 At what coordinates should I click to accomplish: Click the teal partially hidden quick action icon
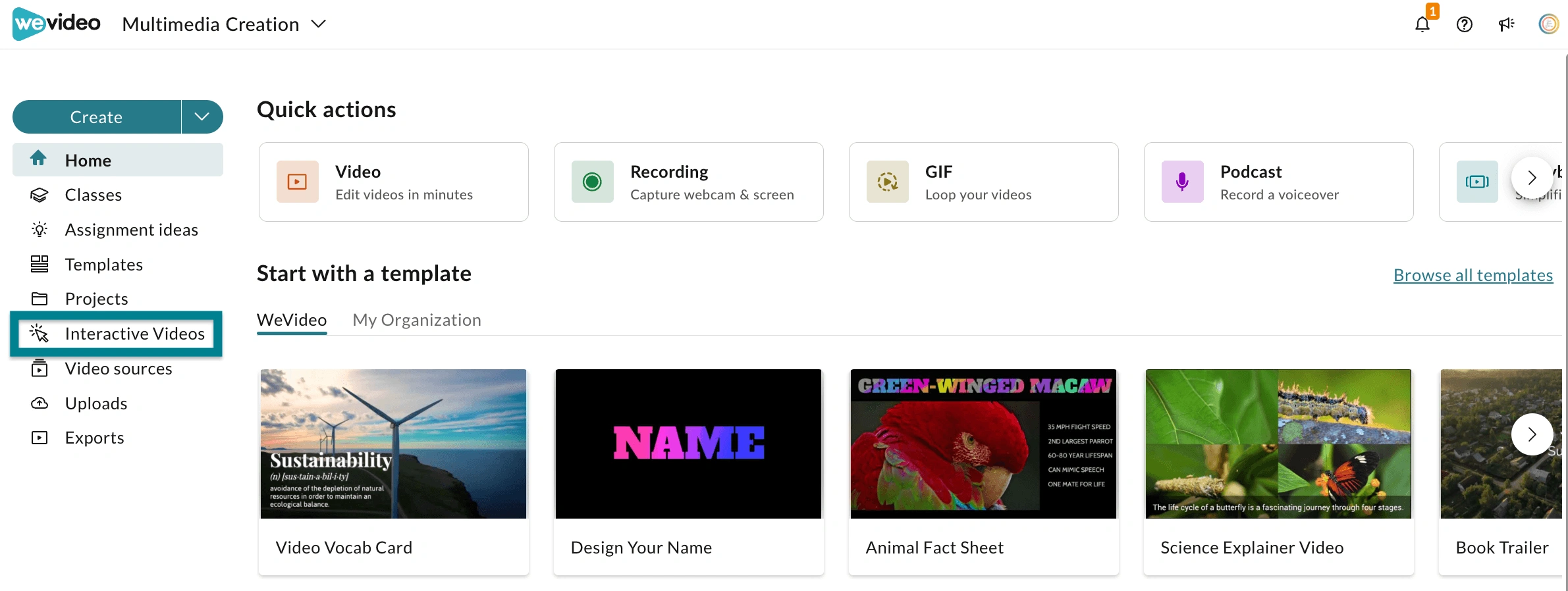pos(1477,182)
